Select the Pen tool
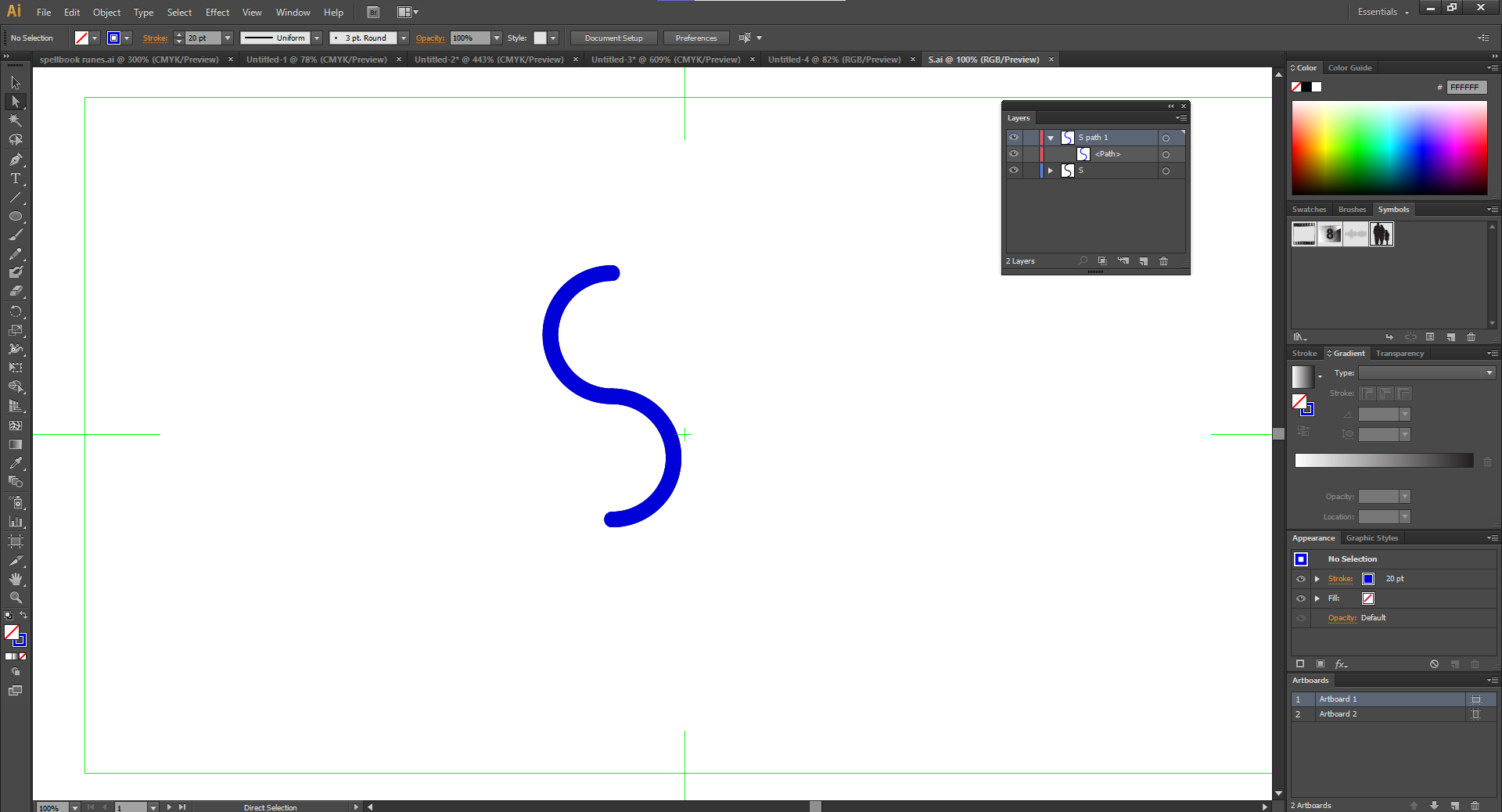 16,160
